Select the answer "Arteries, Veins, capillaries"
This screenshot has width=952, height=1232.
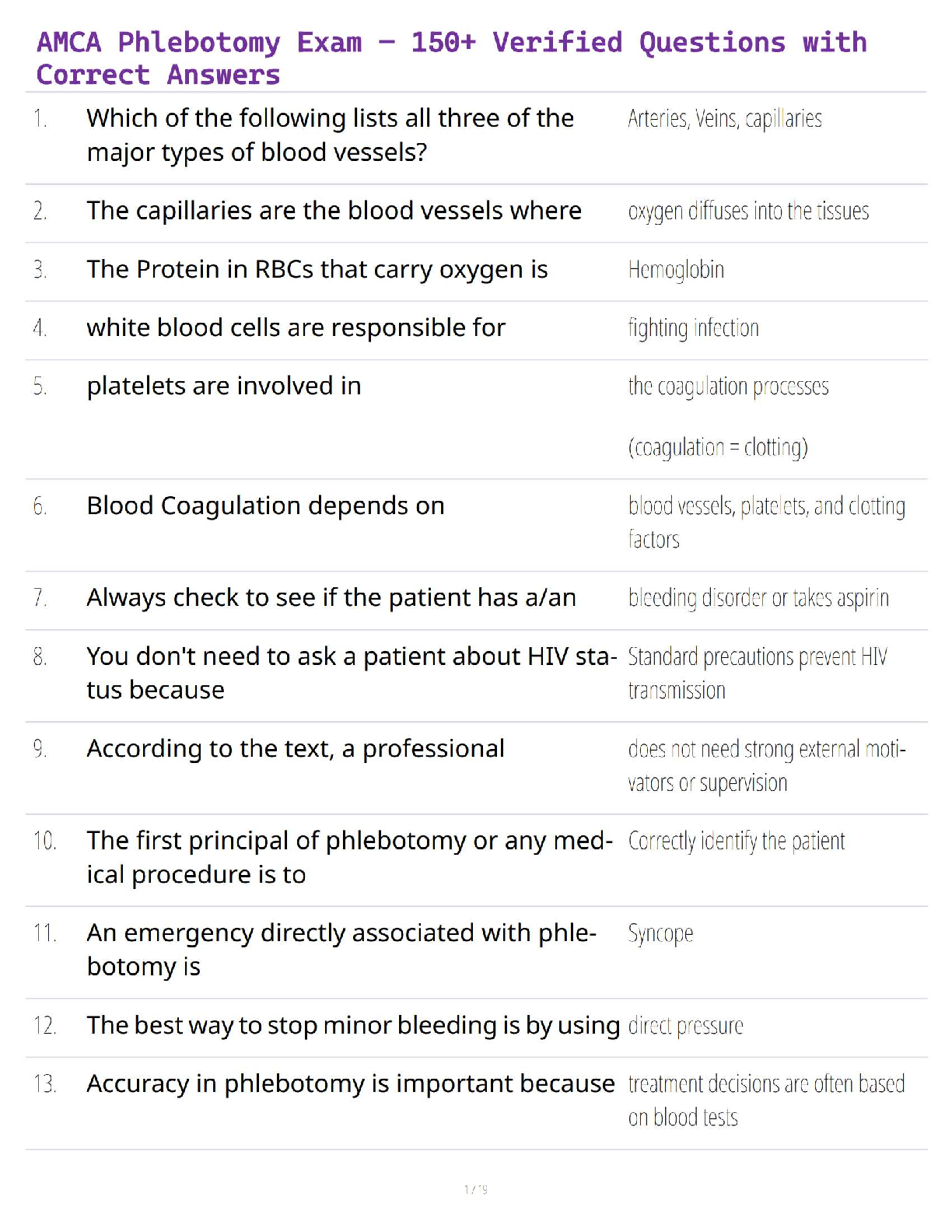tap(724, 119)
